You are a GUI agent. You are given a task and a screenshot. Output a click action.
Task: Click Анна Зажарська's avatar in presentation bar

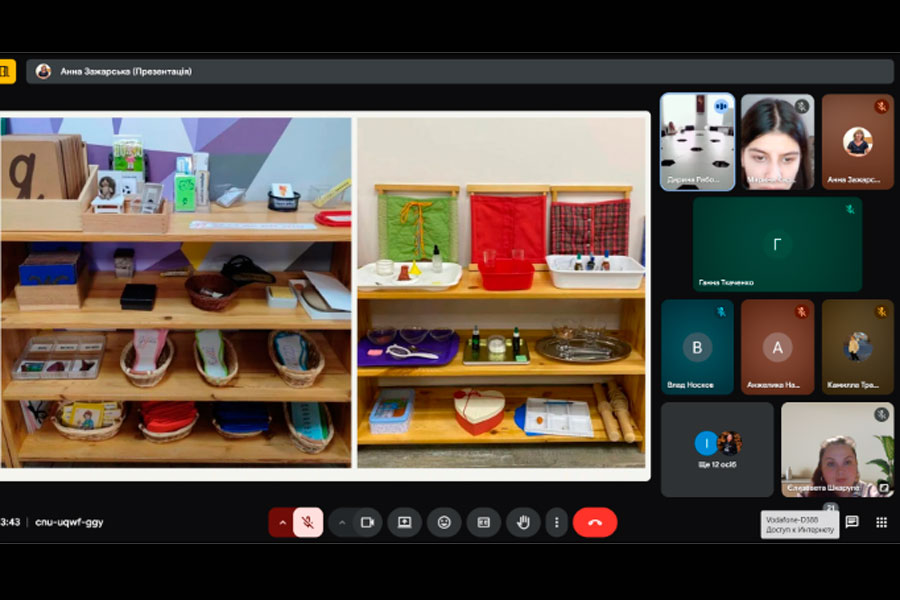(43, 72)
